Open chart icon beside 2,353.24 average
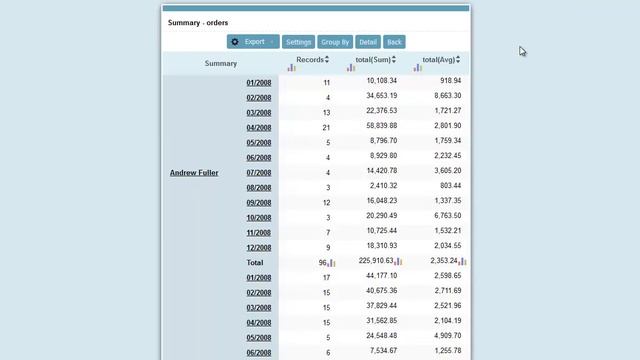Viewport: 640px width, 360px height. (462, 262)
